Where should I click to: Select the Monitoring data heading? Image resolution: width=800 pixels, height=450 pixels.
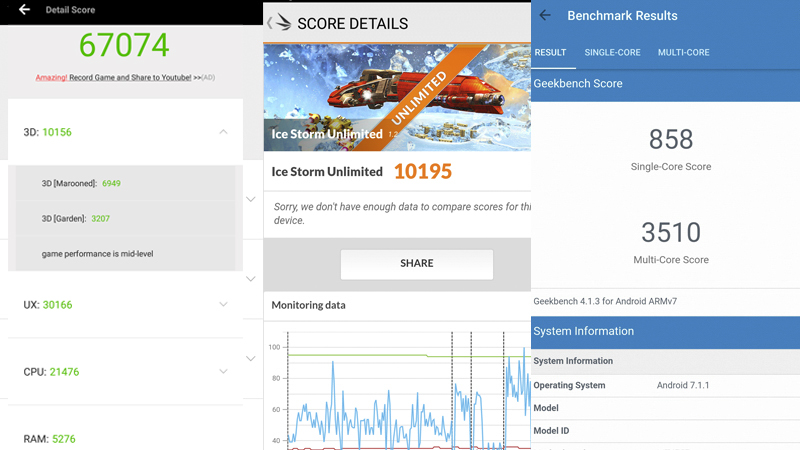tap(308, 305)
